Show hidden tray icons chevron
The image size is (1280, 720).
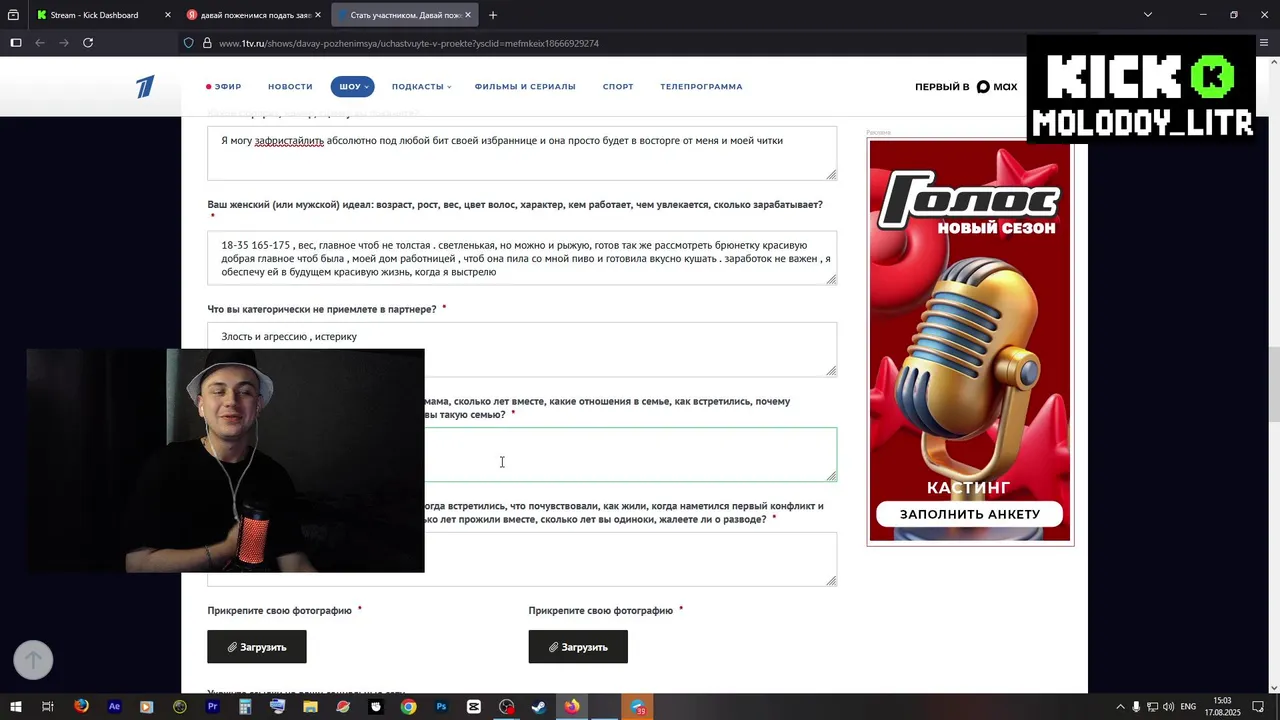click(x=1120, y=706)
